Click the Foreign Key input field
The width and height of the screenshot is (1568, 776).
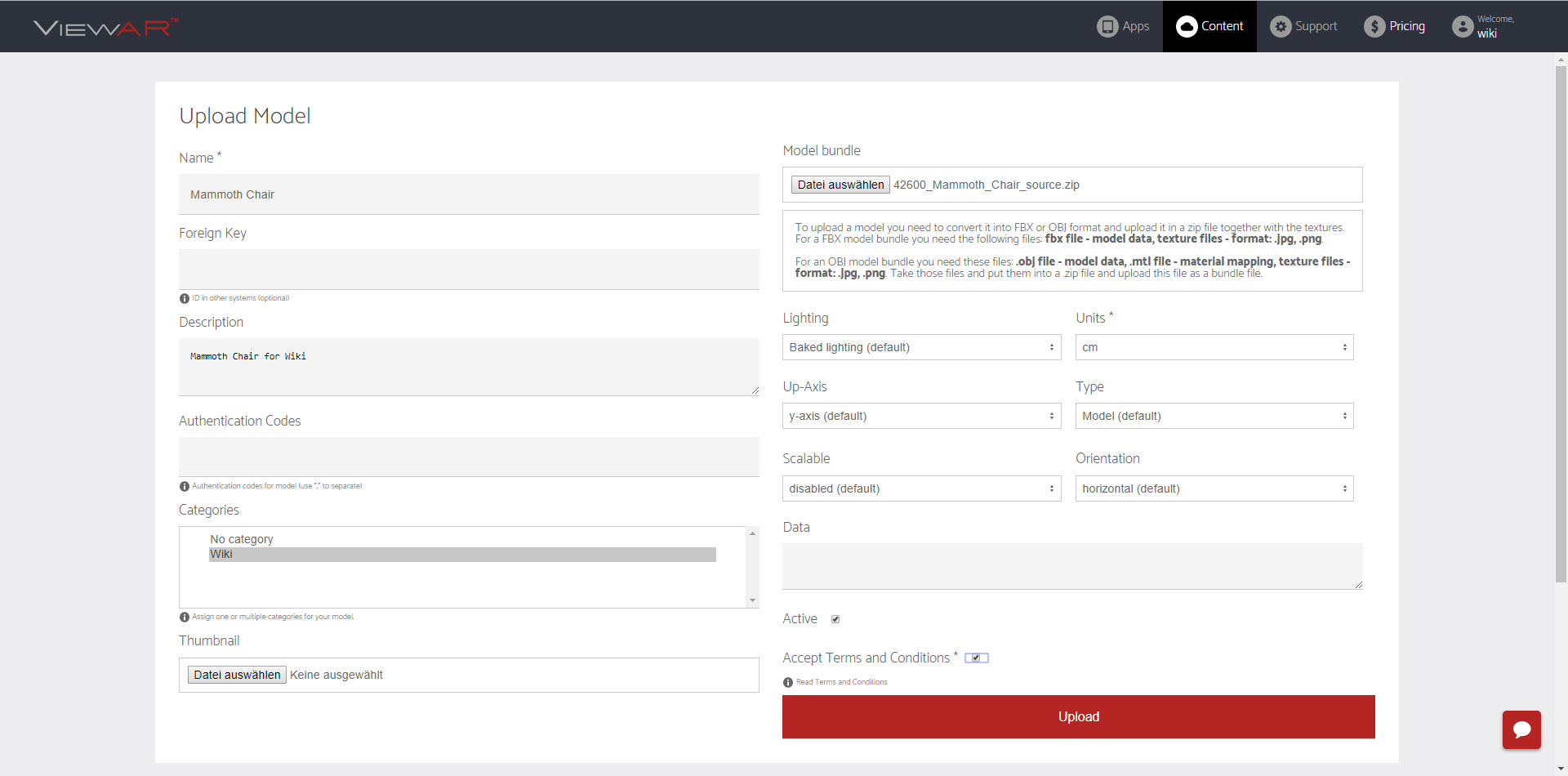469,270
